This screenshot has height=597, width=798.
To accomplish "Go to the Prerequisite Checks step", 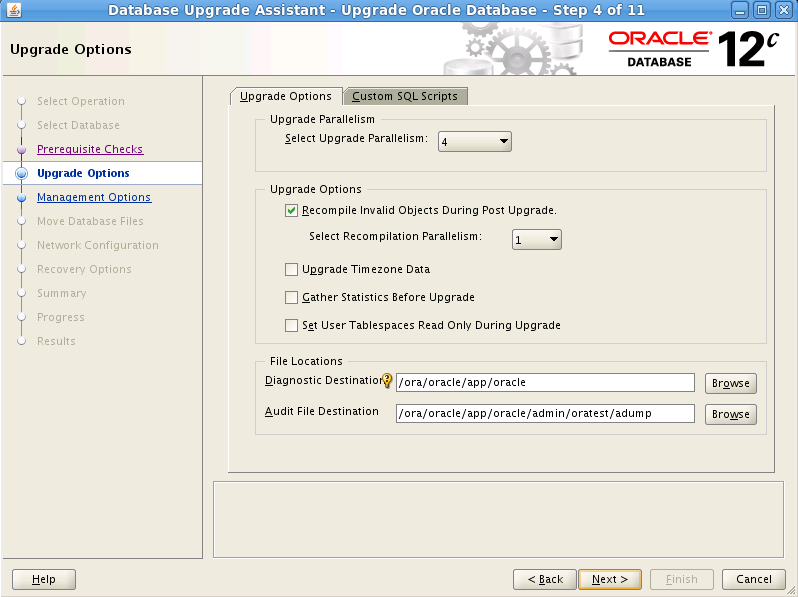I will pos(90,149).
